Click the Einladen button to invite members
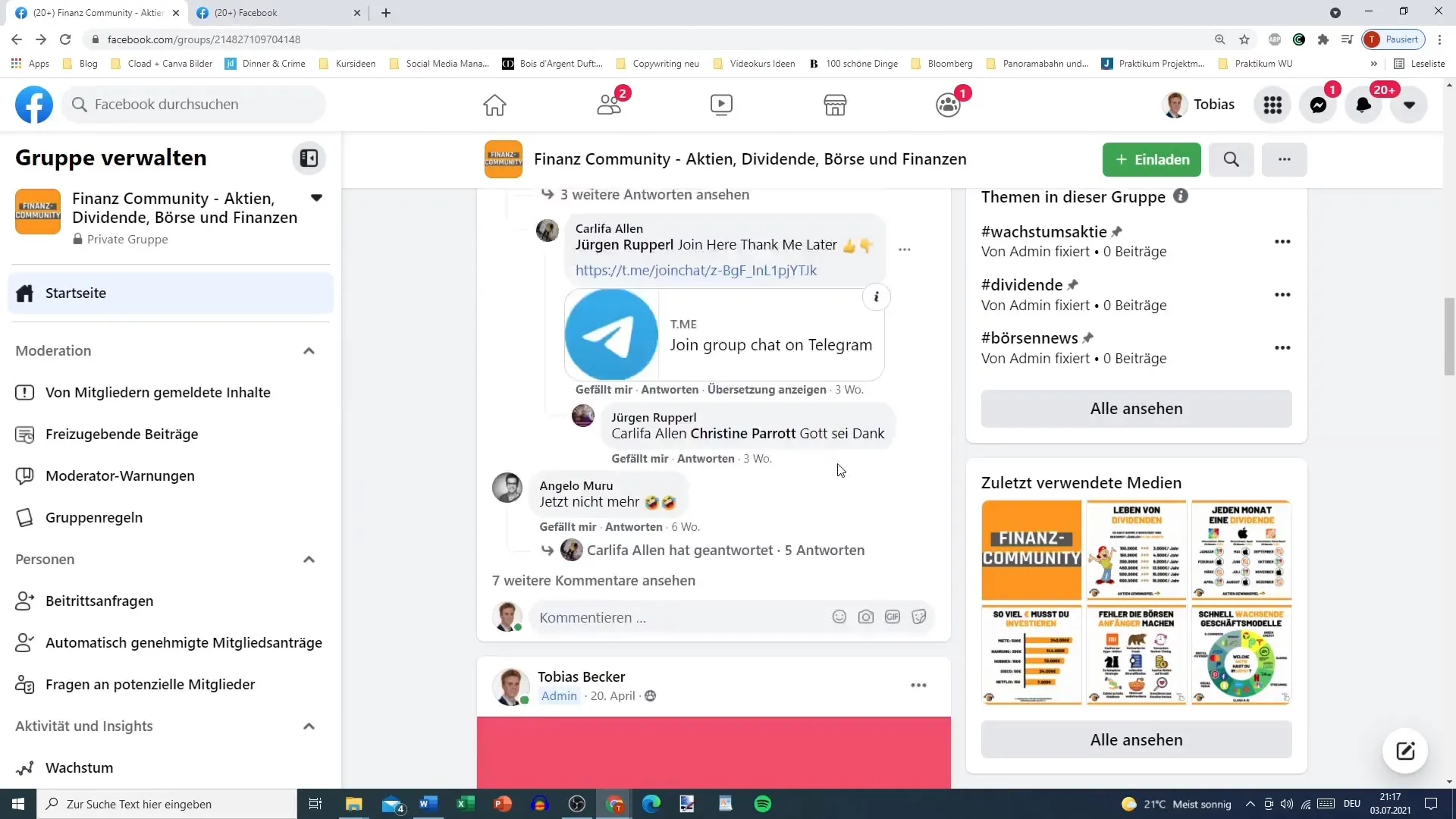The height and width of the screenshot is (819, 1456). 1151,159
